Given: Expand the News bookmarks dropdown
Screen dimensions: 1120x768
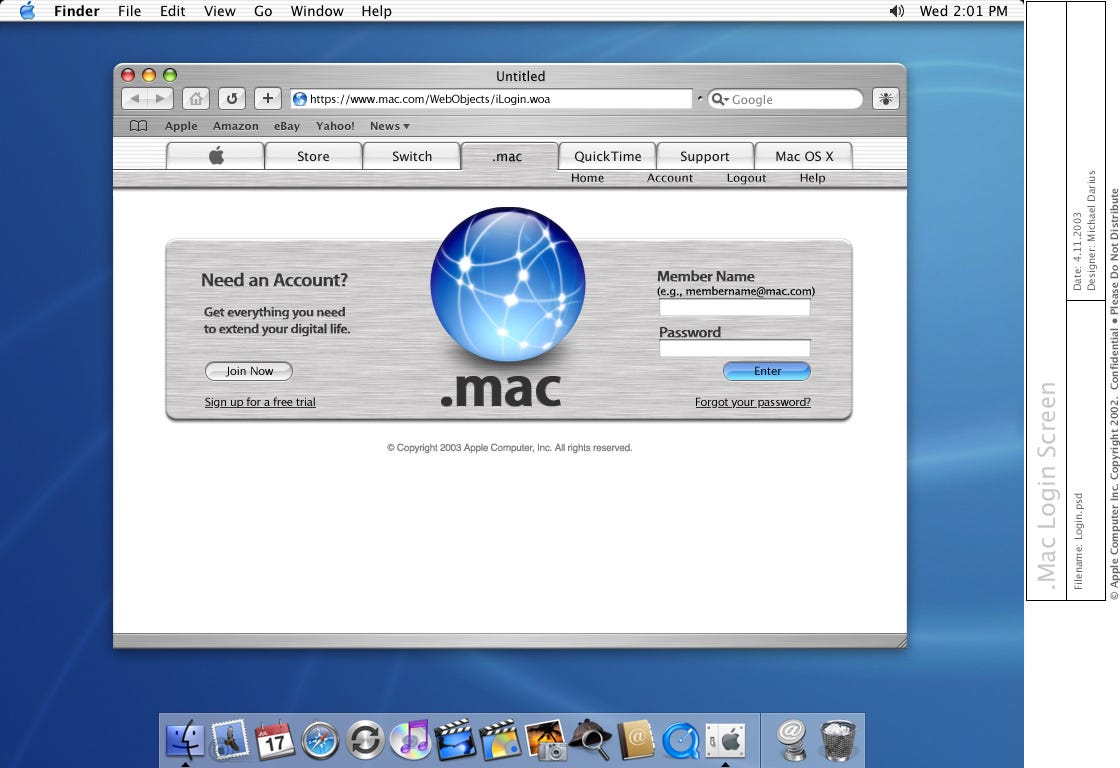Looking at the screenshot, I should point(389,126).
